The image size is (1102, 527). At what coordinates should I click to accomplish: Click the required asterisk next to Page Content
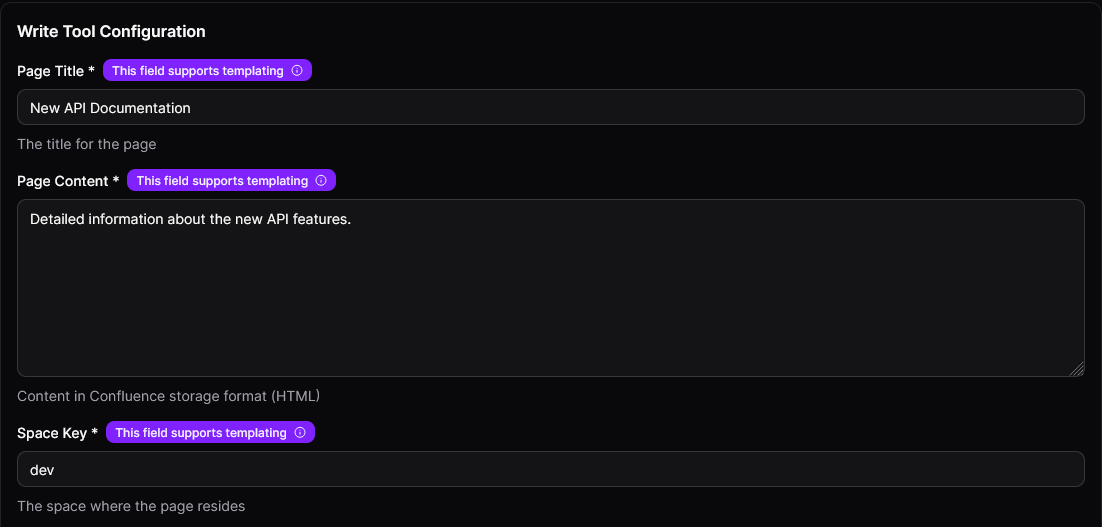tap(116, 181)
